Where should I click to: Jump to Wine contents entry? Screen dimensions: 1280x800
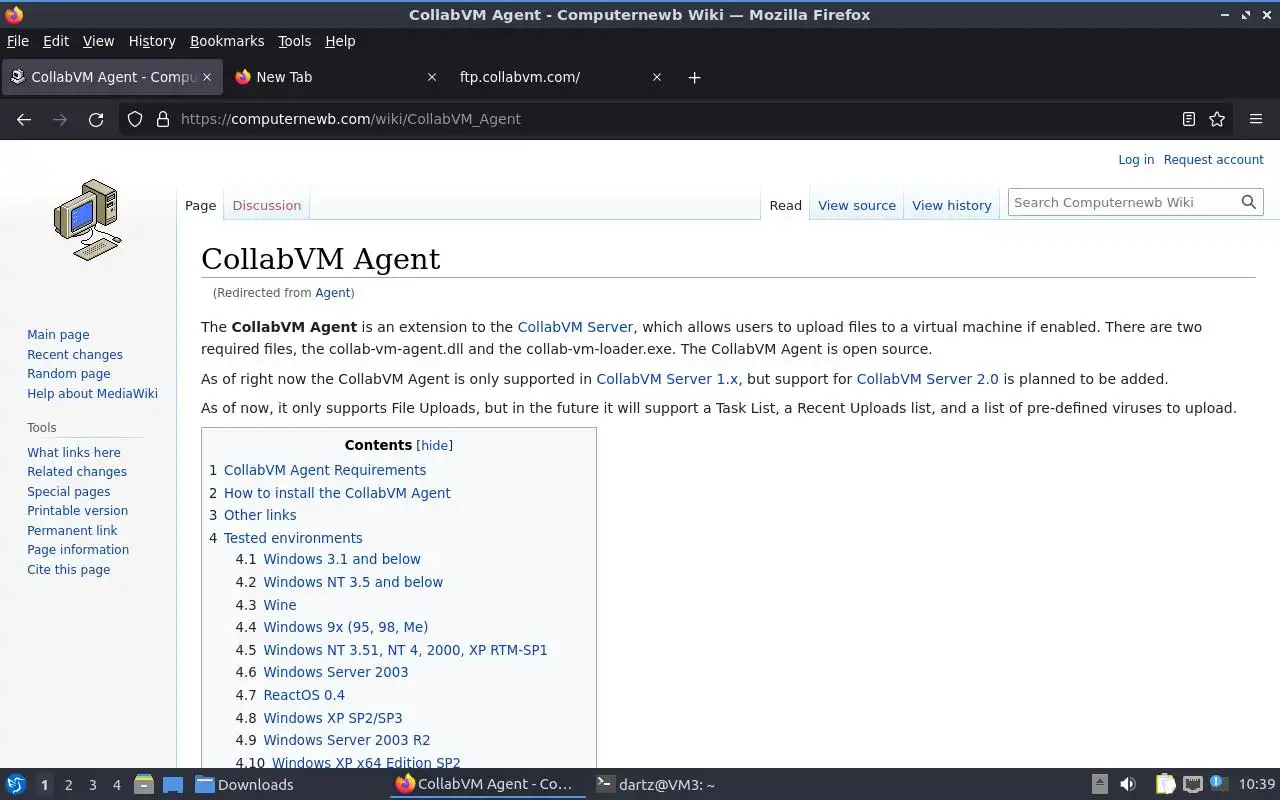point(280,605)
